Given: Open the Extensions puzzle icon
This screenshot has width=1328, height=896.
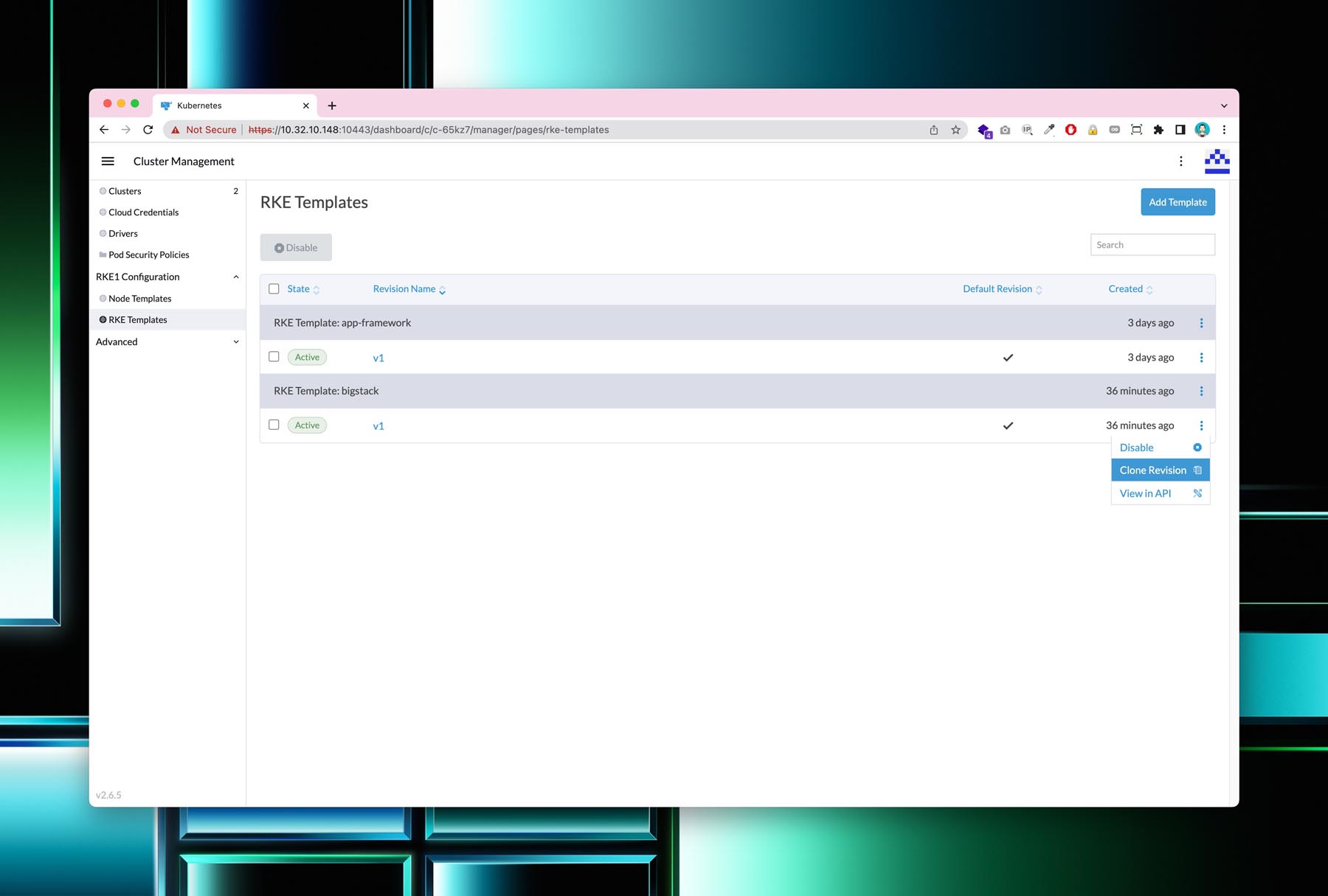Looking at the screenshot, I should point(1158,130).
